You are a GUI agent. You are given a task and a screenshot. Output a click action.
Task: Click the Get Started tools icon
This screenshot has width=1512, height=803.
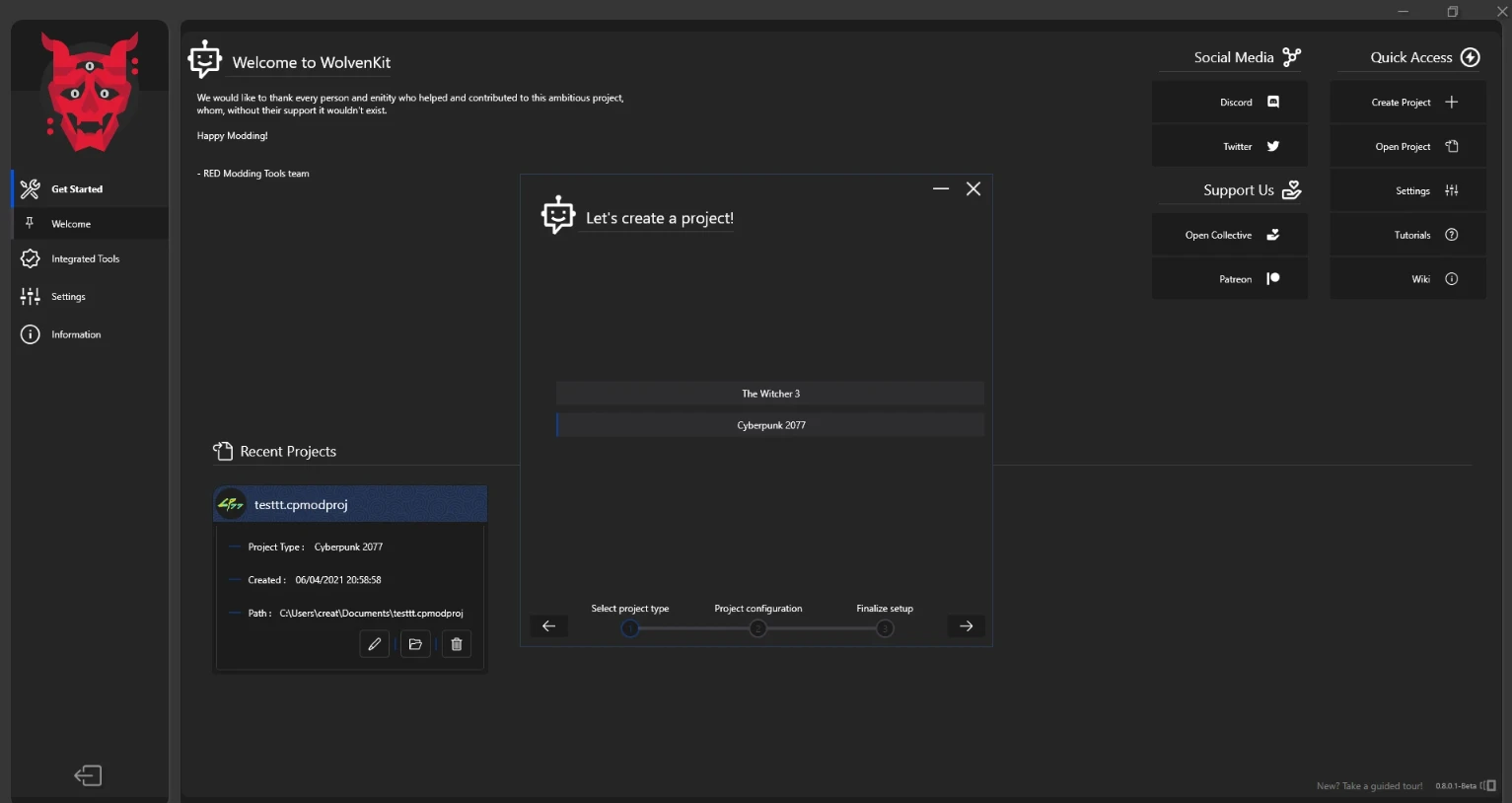(31, 188)
